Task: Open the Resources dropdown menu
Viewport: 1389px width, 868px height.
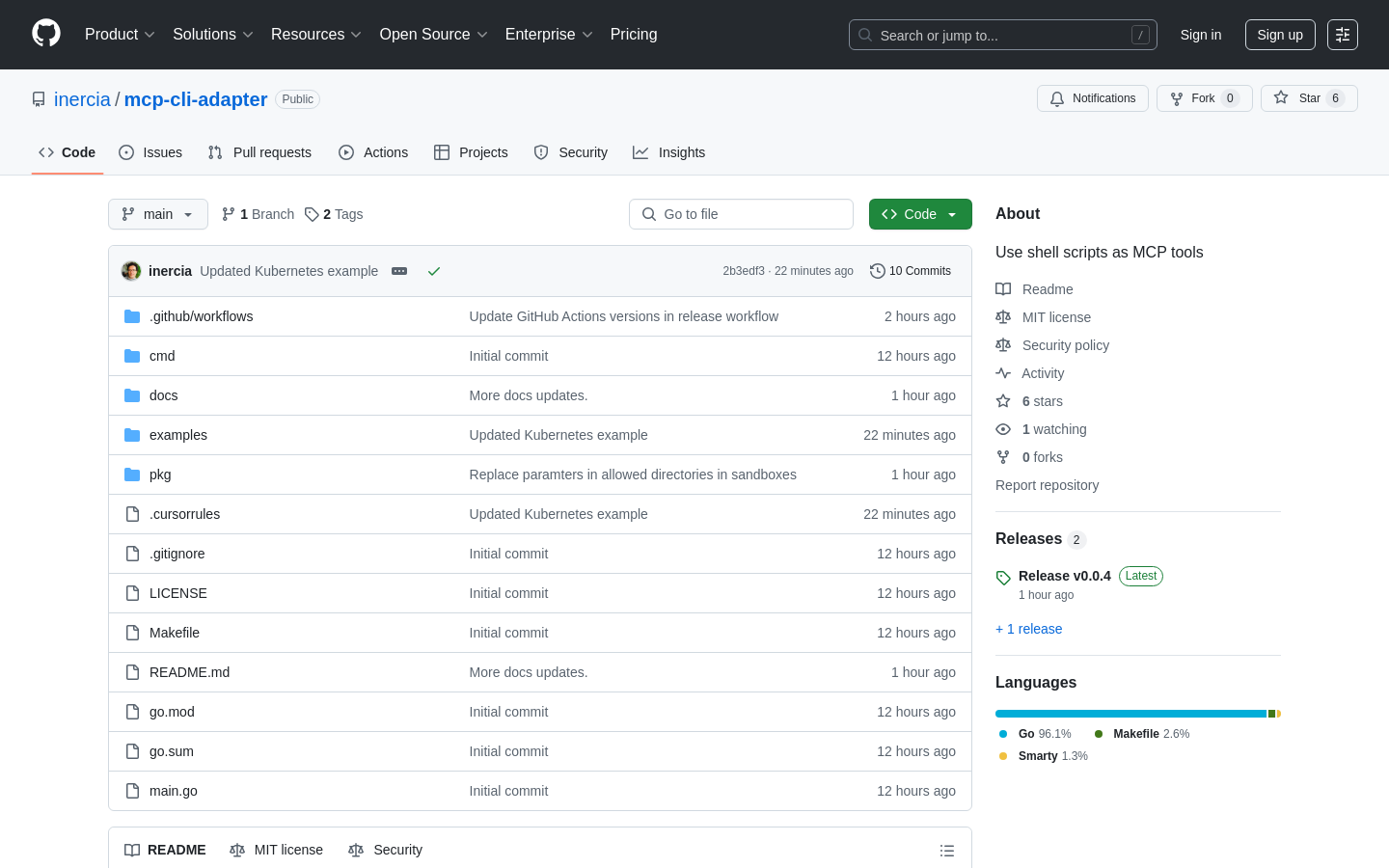Action: (316, 35)
